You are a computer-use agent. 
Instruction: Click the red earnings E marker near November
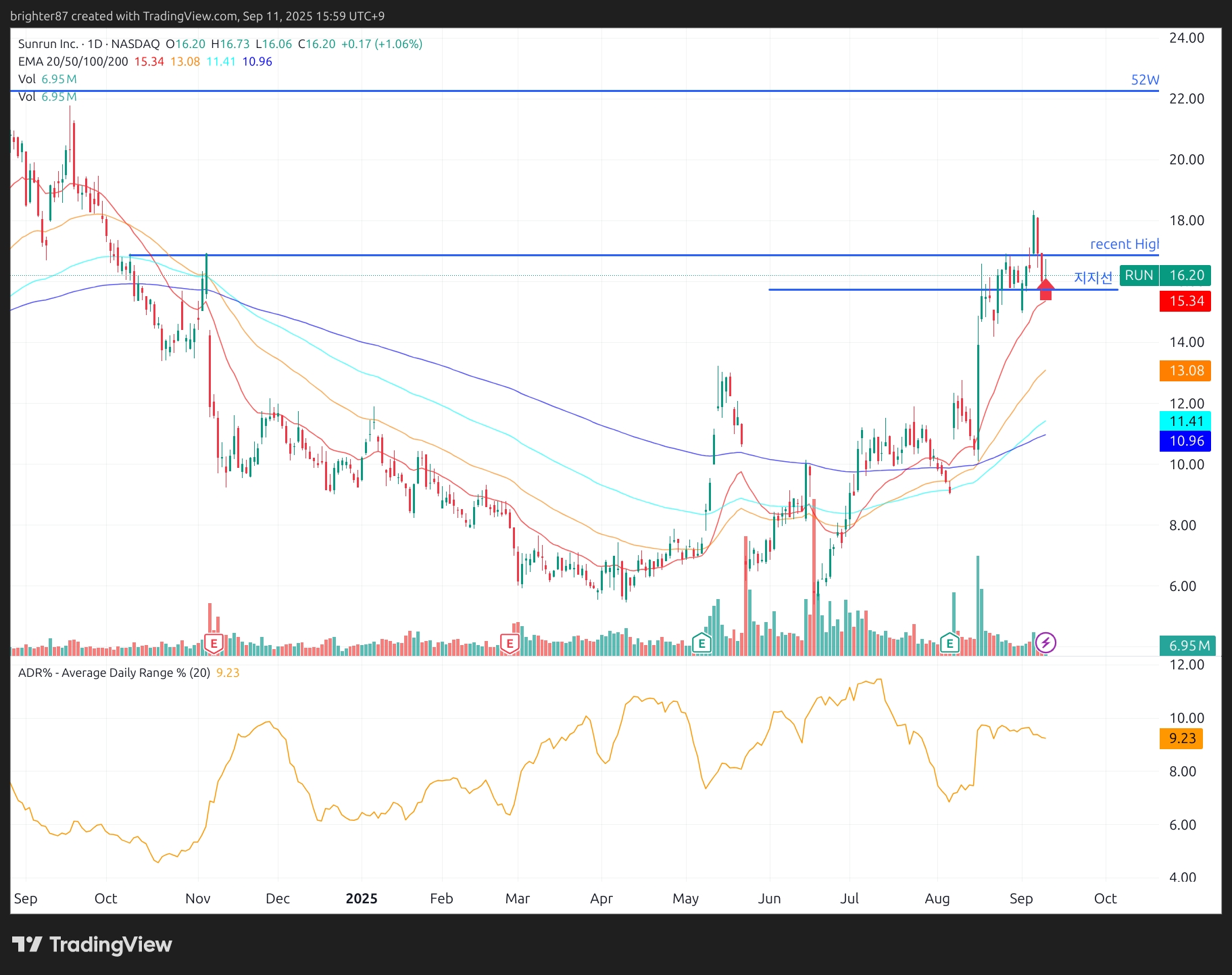214,643
